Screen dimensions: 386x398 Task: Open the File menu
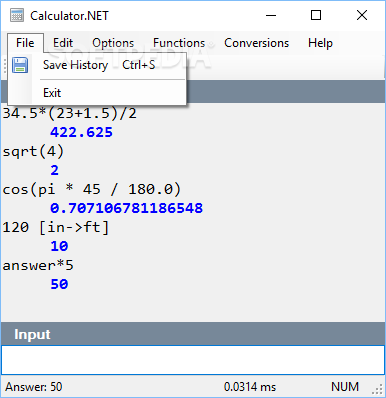(25, 43)
